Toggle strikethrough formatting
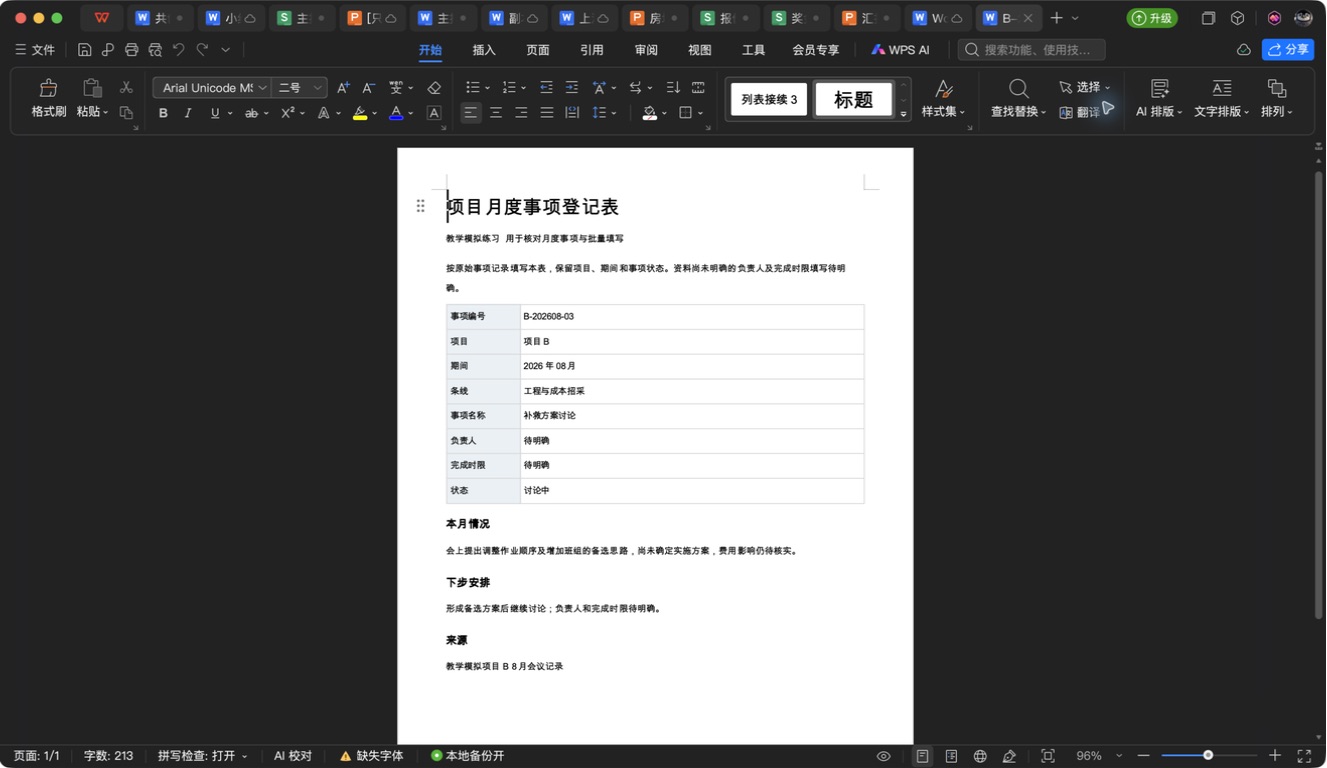This screenshot has height=768, width=1327. pyautogui.click(x=252, y=113)
